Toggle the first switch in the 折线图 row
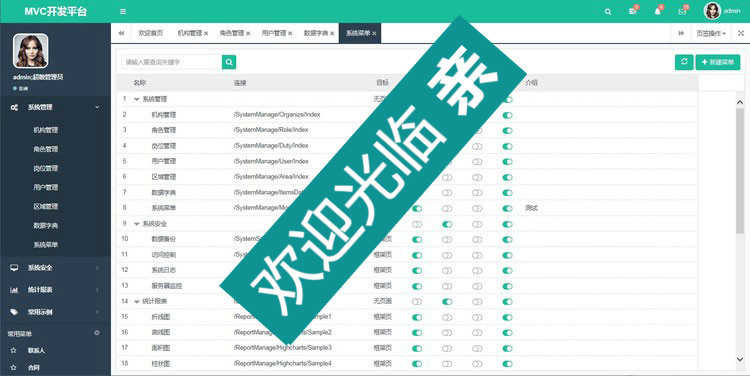Image resolution: width=750 pixels, height=376 pixels. pos(417,317)
